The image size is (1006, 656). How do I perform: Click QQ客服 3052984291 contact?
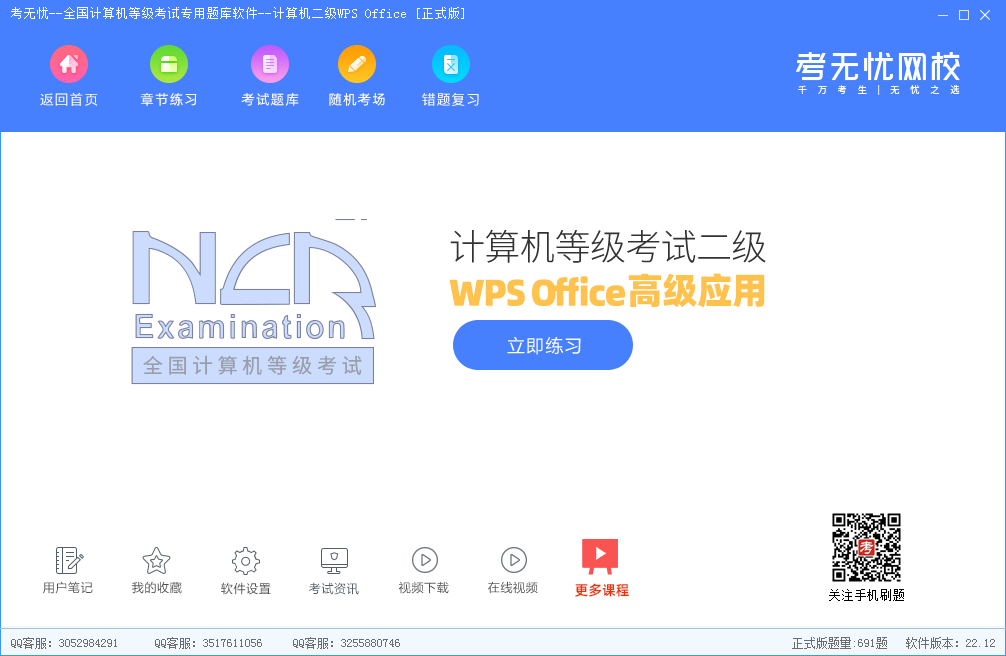point(64,643)
